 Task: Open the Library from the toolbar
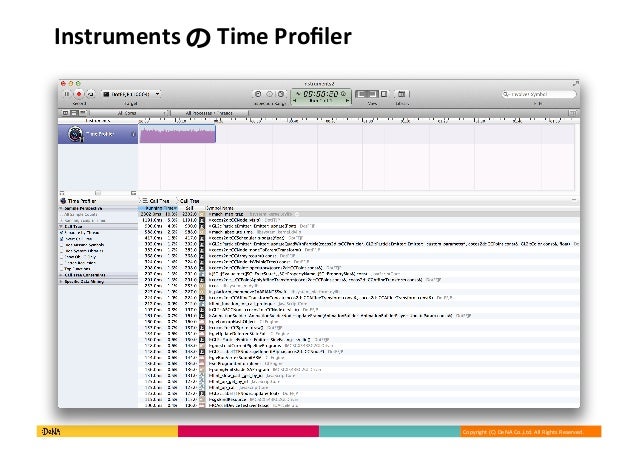(402, 94)
